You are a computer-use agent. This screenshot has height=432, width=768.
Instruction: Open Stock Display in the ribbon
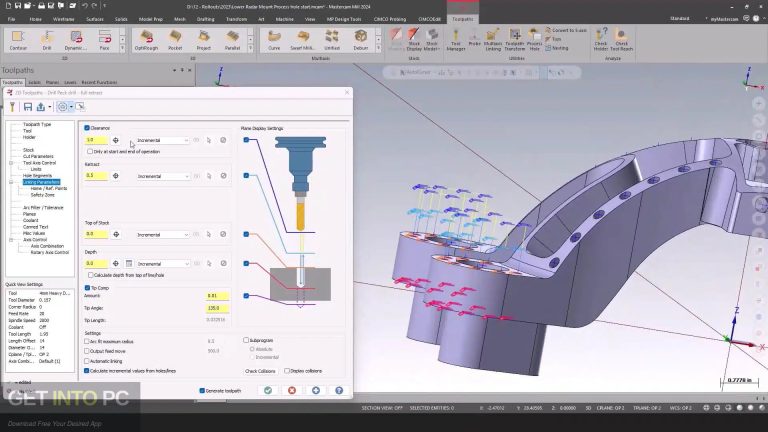(x=414, y=40)
